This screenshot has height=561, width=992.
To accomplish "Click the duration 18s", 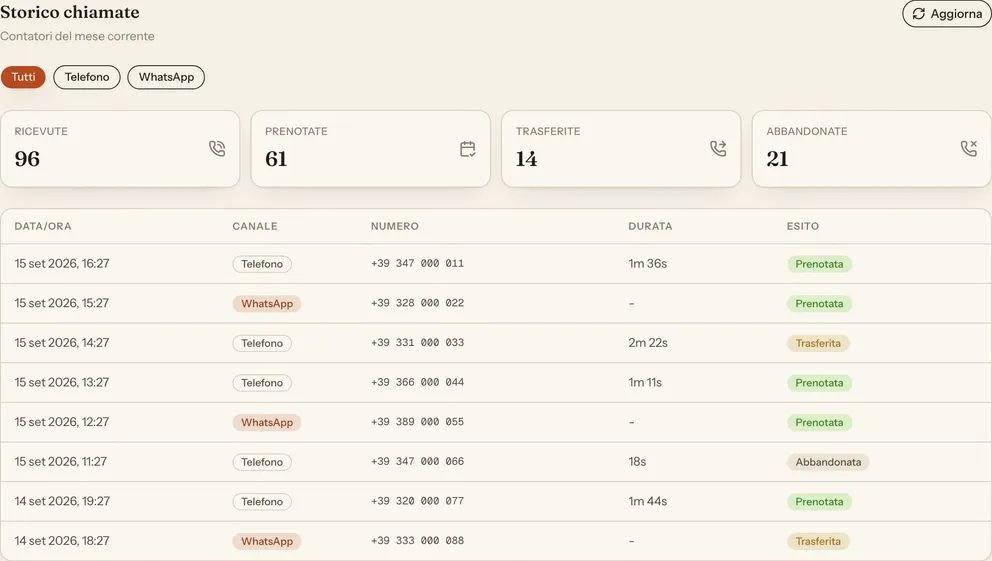I will tap(637, 462).
